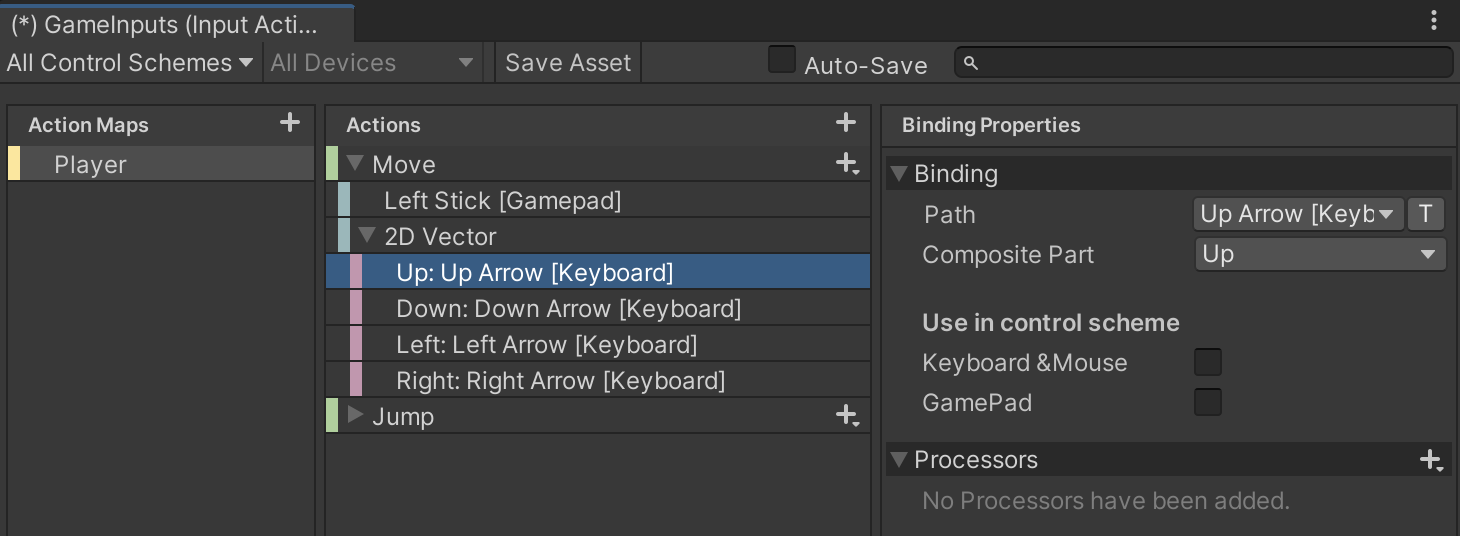This screenshot has height=536, width=1460.
Task: Open the Composite Part dropdown
Action: point(1320,255)
